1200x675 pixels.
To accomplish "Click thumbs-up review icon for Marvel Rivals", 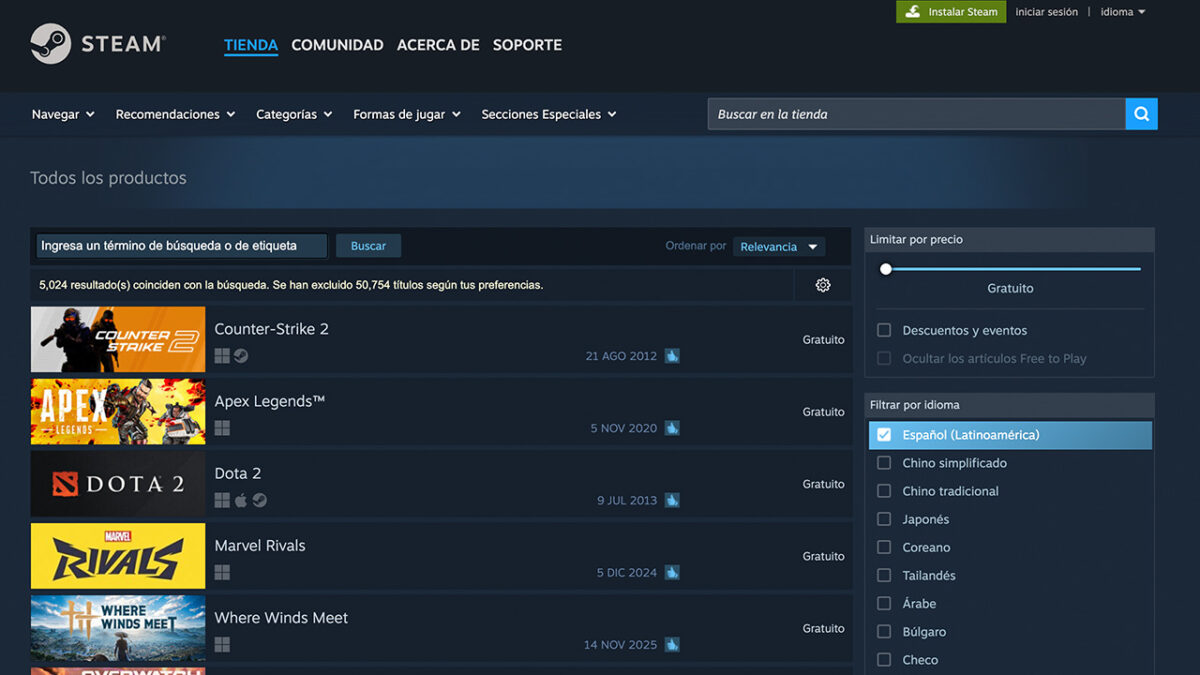I will click(x=672, y=573).
